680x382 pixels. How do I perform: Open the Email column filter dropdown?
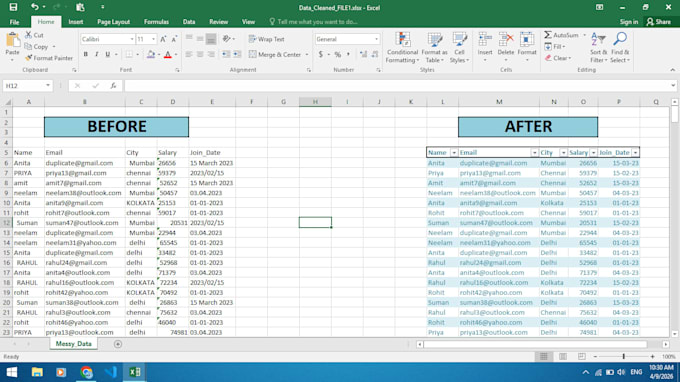[534, 153]
